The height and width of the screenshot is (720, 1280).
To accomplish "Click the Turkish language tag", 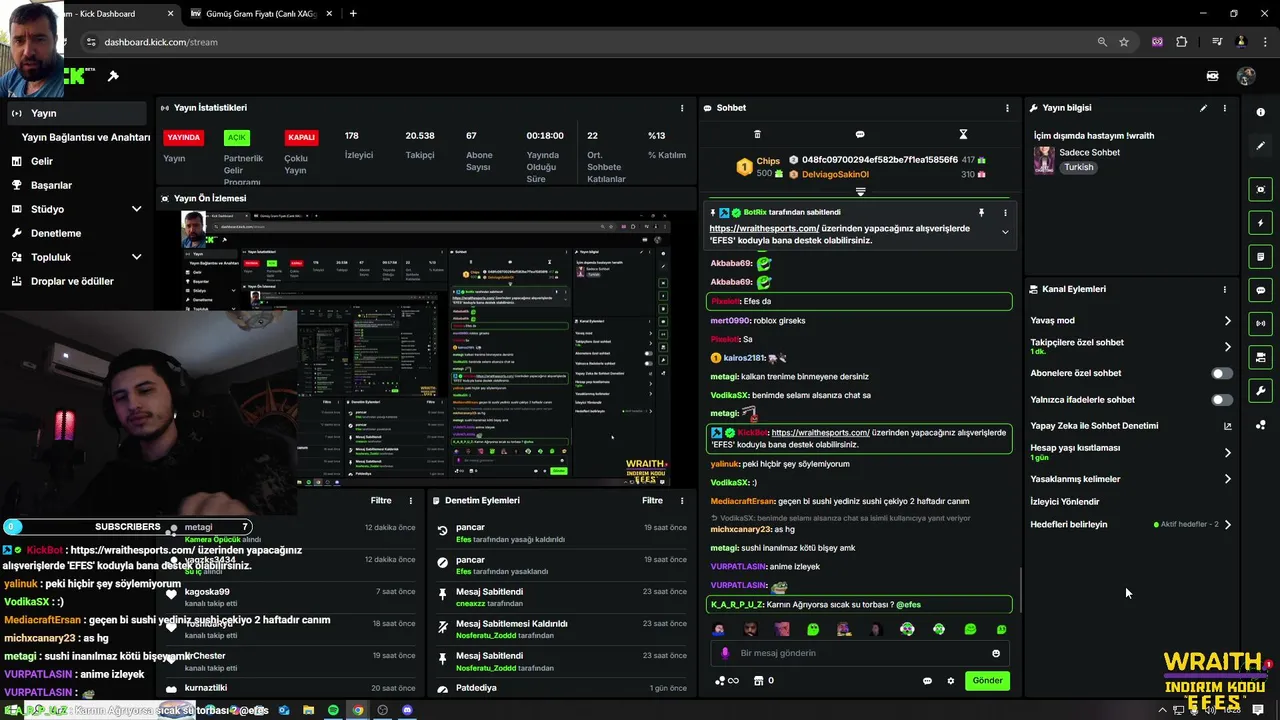I will pos(1079,167).
